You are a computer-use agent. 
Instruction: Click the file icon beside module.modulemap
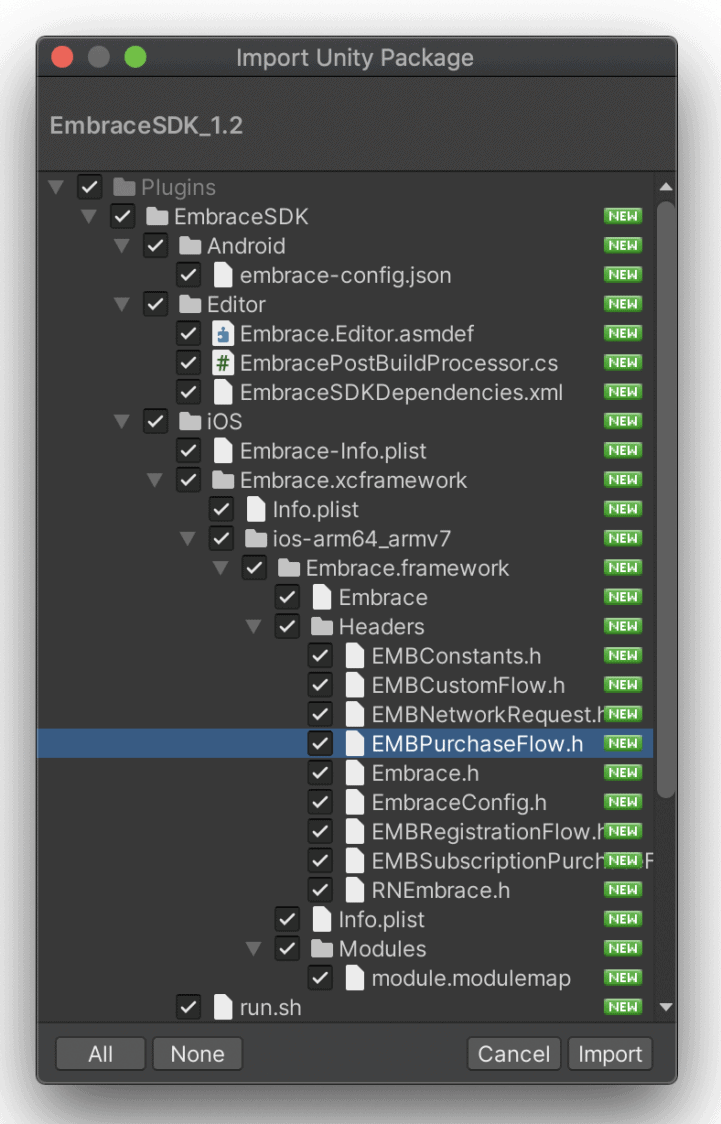tap(354, 978)
